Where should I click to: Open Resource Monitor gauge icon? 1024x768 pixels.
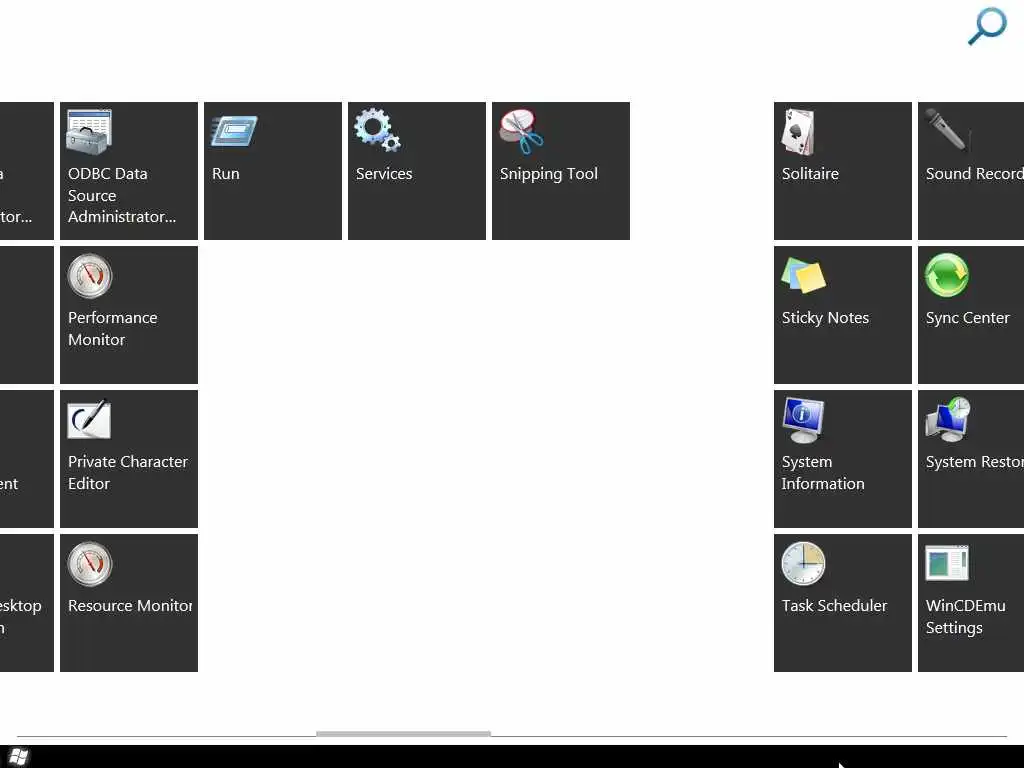(90, 564)
